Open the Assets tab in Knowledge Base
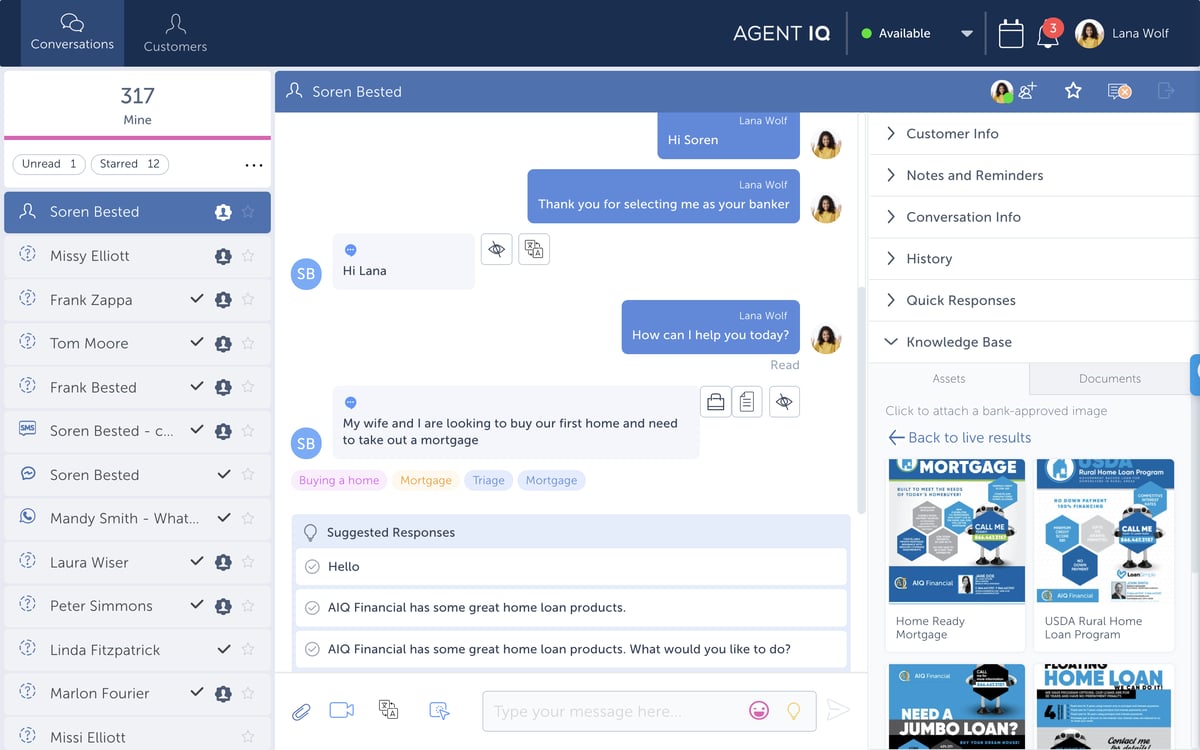This screenshot has width=1200, height=750. (x=948, y=379)
